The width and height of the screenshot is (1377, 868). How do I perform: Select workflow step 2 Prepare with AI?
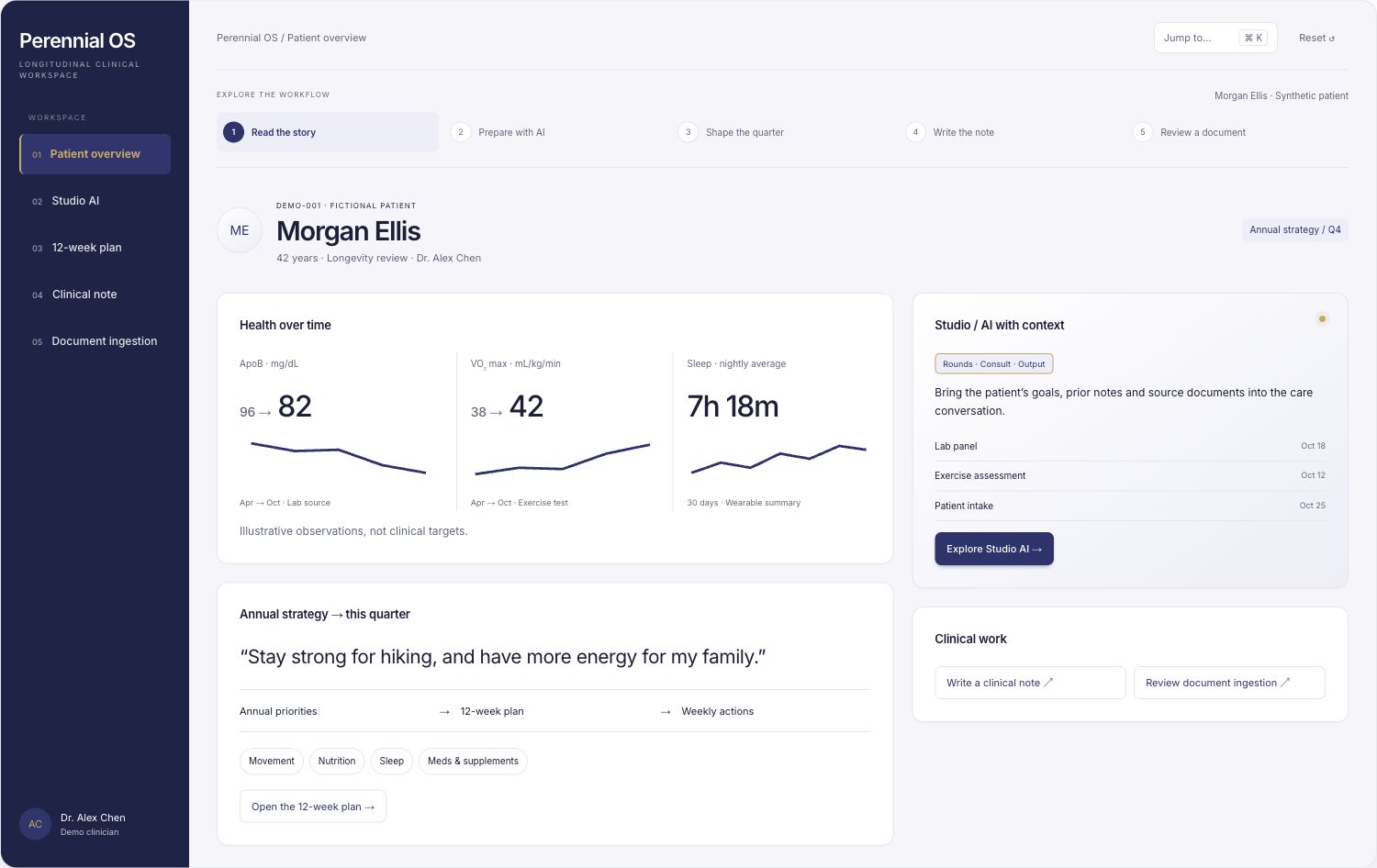[x=554, y=132]
